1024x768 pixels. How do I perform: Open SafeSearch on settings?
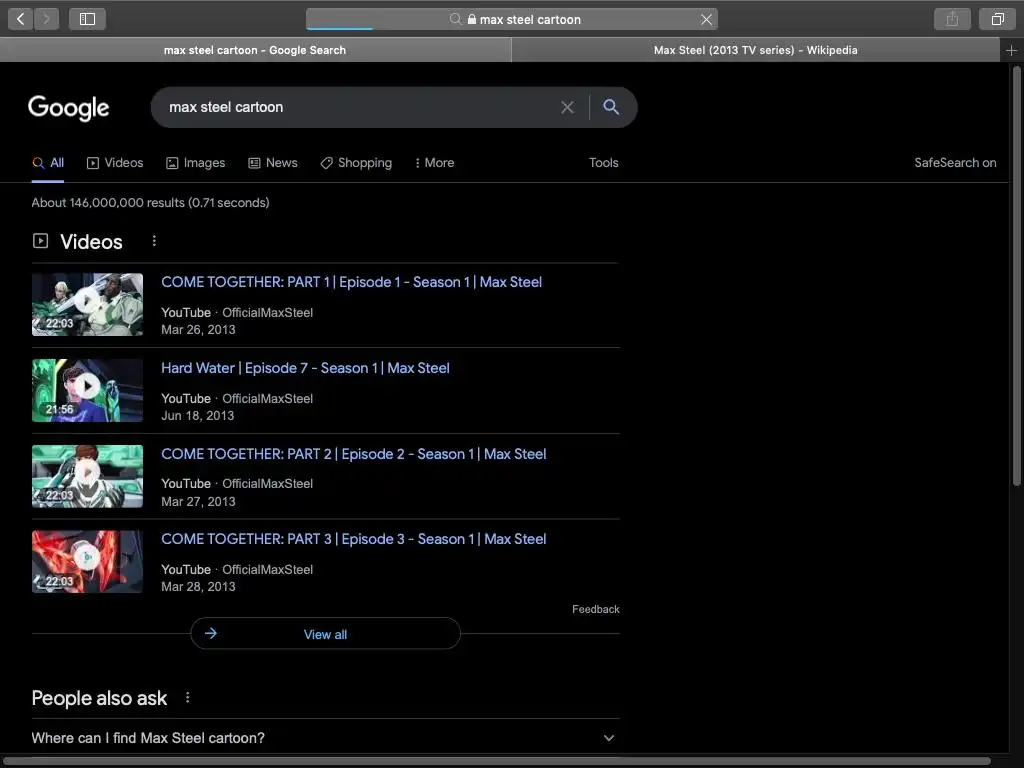pyautogui.click(x=955, y=163)
